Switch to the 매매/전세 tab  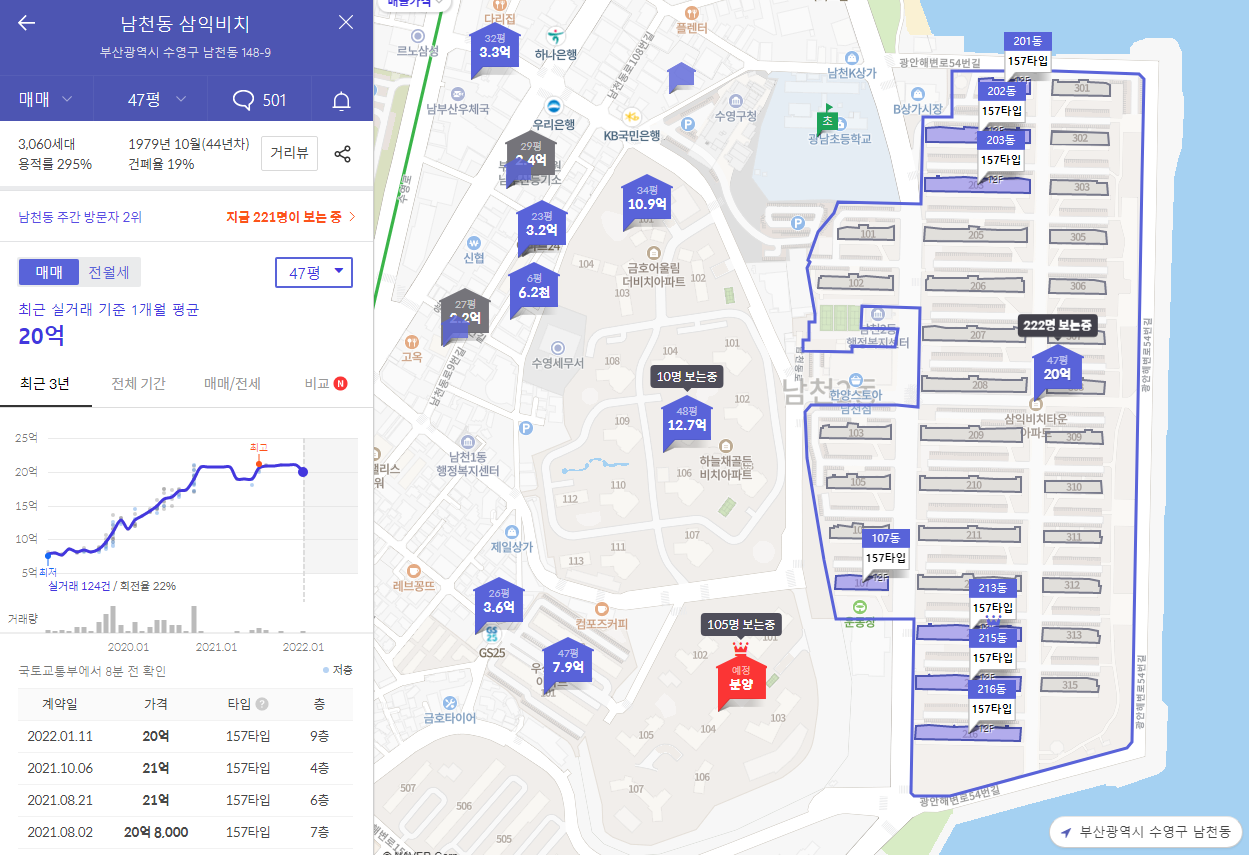pyautogui.click(x=232, y=384)
